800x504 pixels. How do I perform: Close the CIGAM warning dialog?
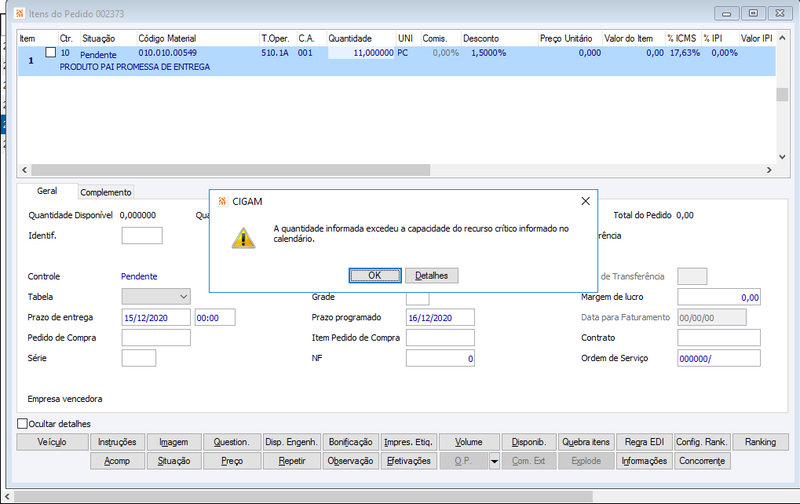point(585,201)
